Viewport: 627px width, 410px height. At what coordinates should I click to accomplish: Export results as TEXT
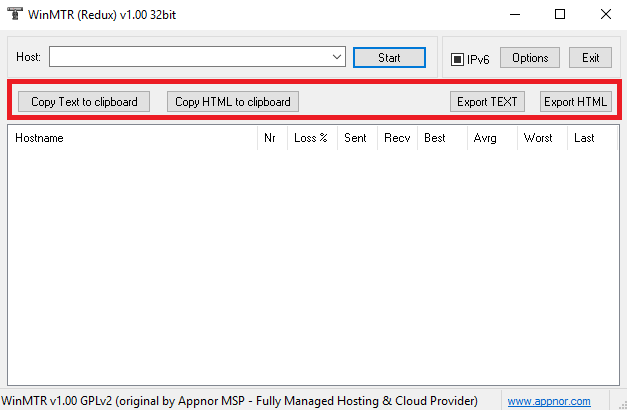click(x=487, y=102)
